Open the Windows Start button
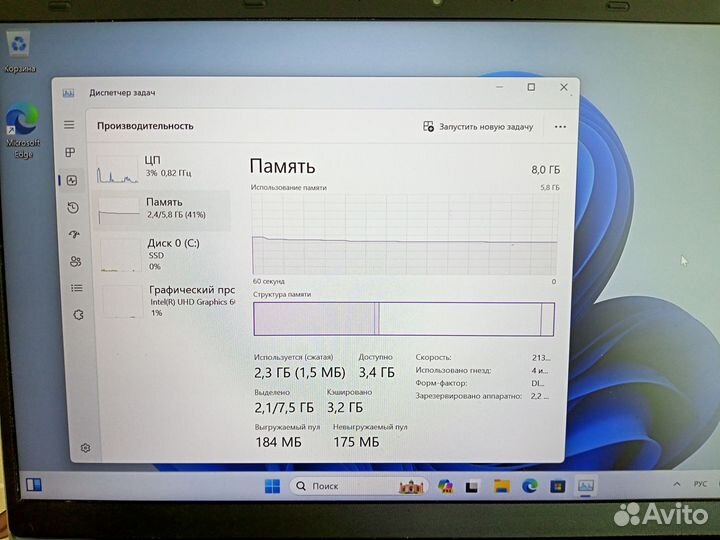The width and height of the screenshot is (720, 540). [271, 486]
